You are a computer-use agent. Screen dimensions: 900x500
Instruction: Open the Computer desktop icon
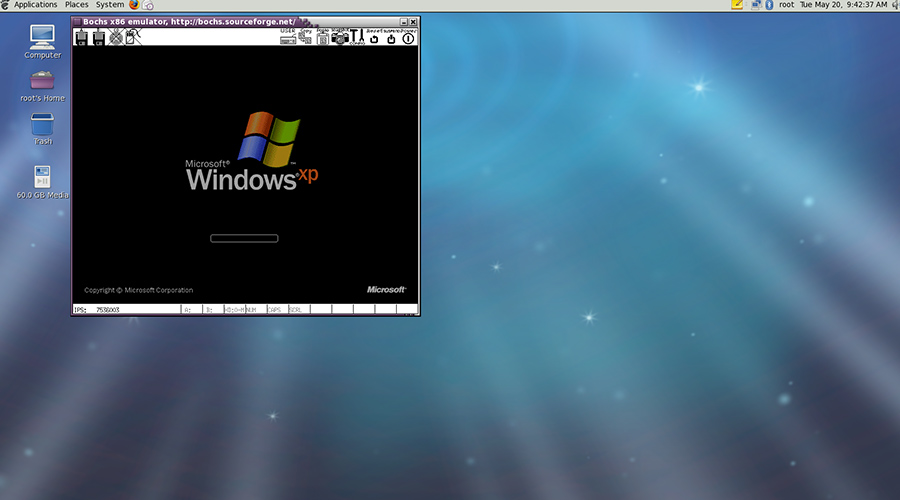point(42,42)
